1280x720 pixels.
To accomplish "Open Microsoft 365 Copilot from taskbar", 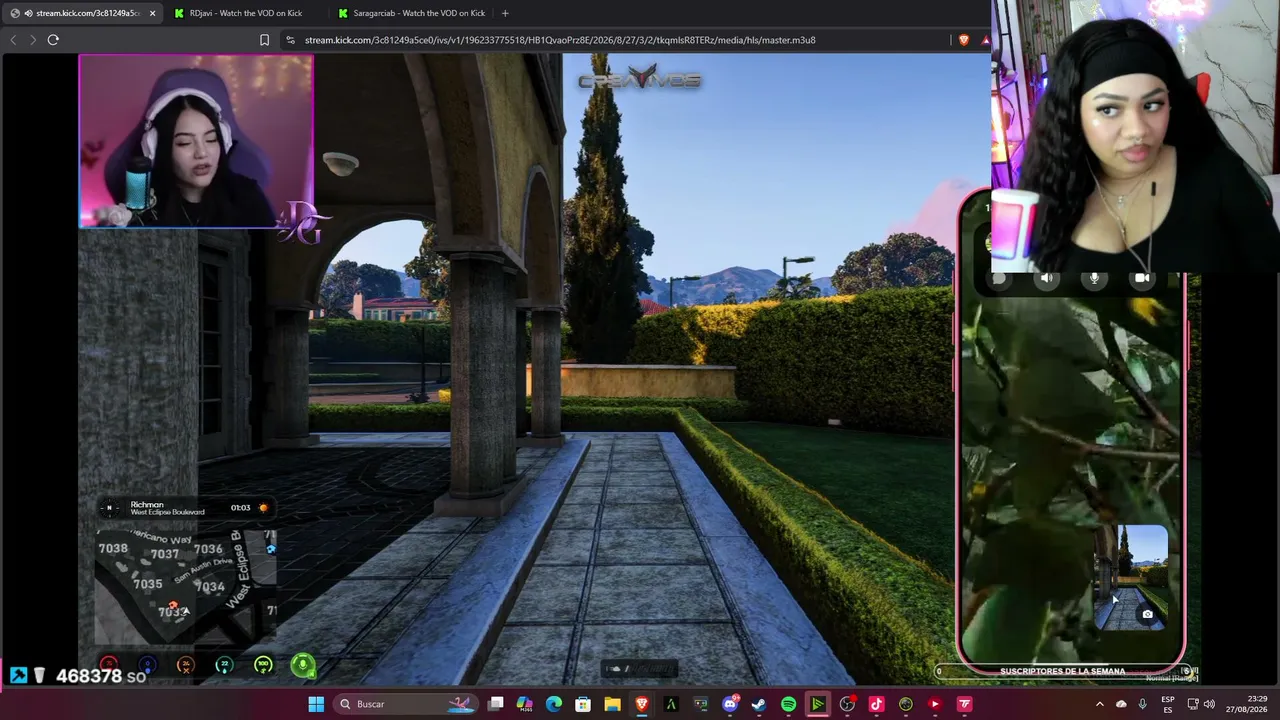I will point(525,704).
